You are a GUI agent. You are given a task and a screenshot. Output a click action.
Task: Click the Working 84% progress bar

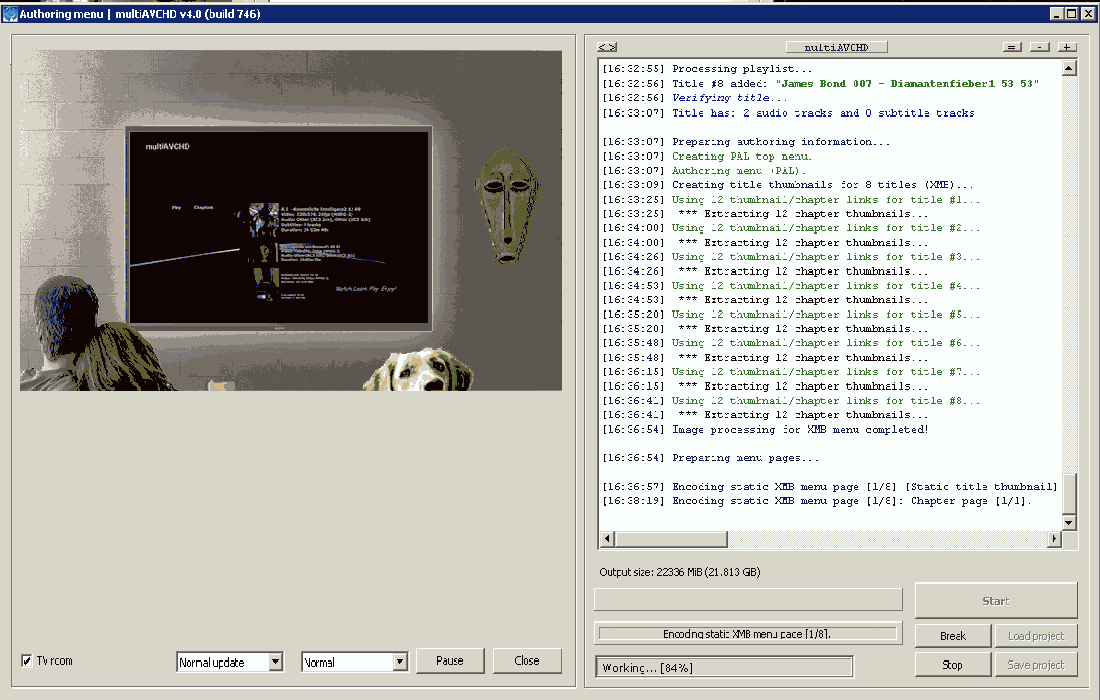coord(724,667)
